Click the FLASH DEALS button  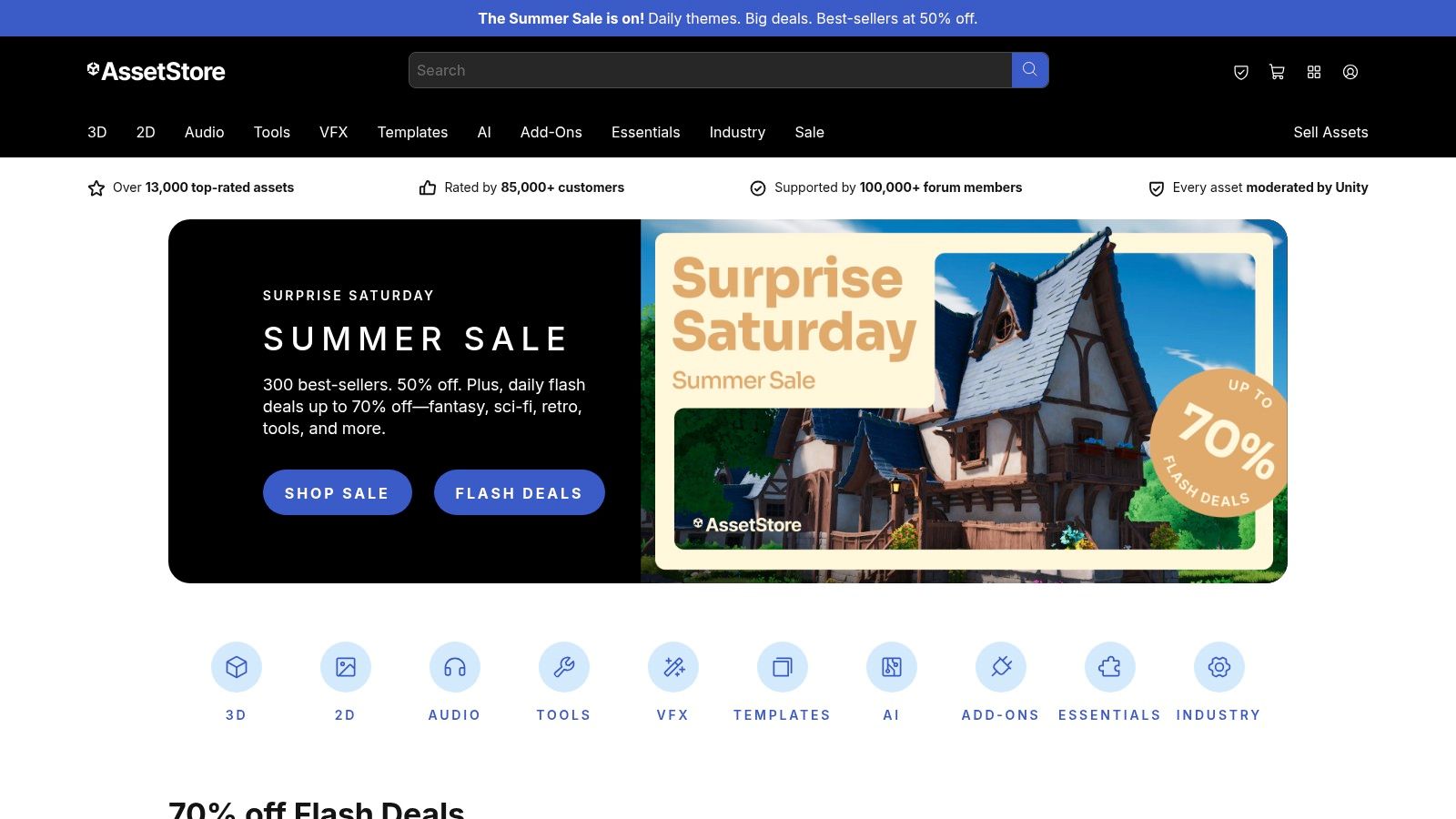[x=520, y=492]
